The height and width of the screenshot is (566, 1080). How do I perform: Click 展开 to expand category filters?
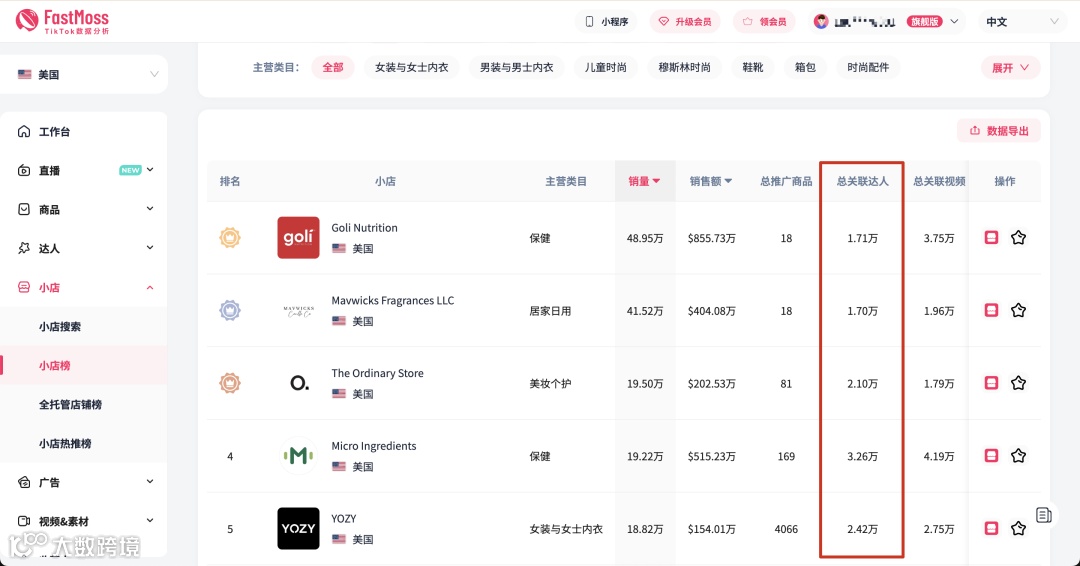pos(1010,67)
